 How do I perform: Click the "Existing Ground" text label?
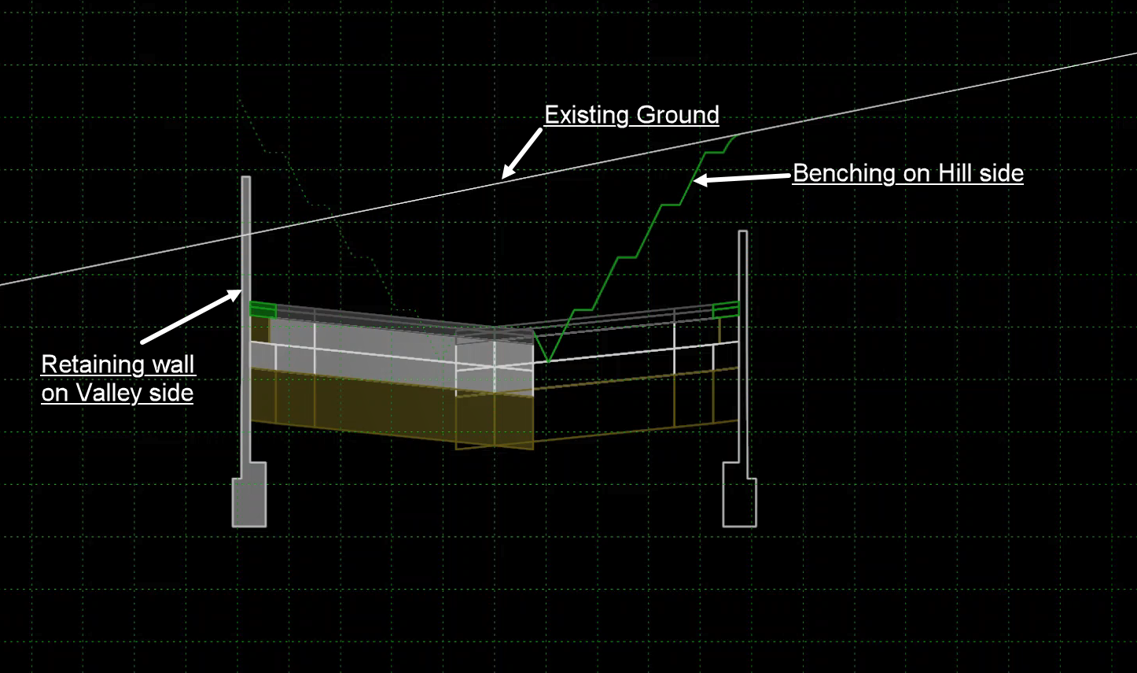[x=631, y=115]
